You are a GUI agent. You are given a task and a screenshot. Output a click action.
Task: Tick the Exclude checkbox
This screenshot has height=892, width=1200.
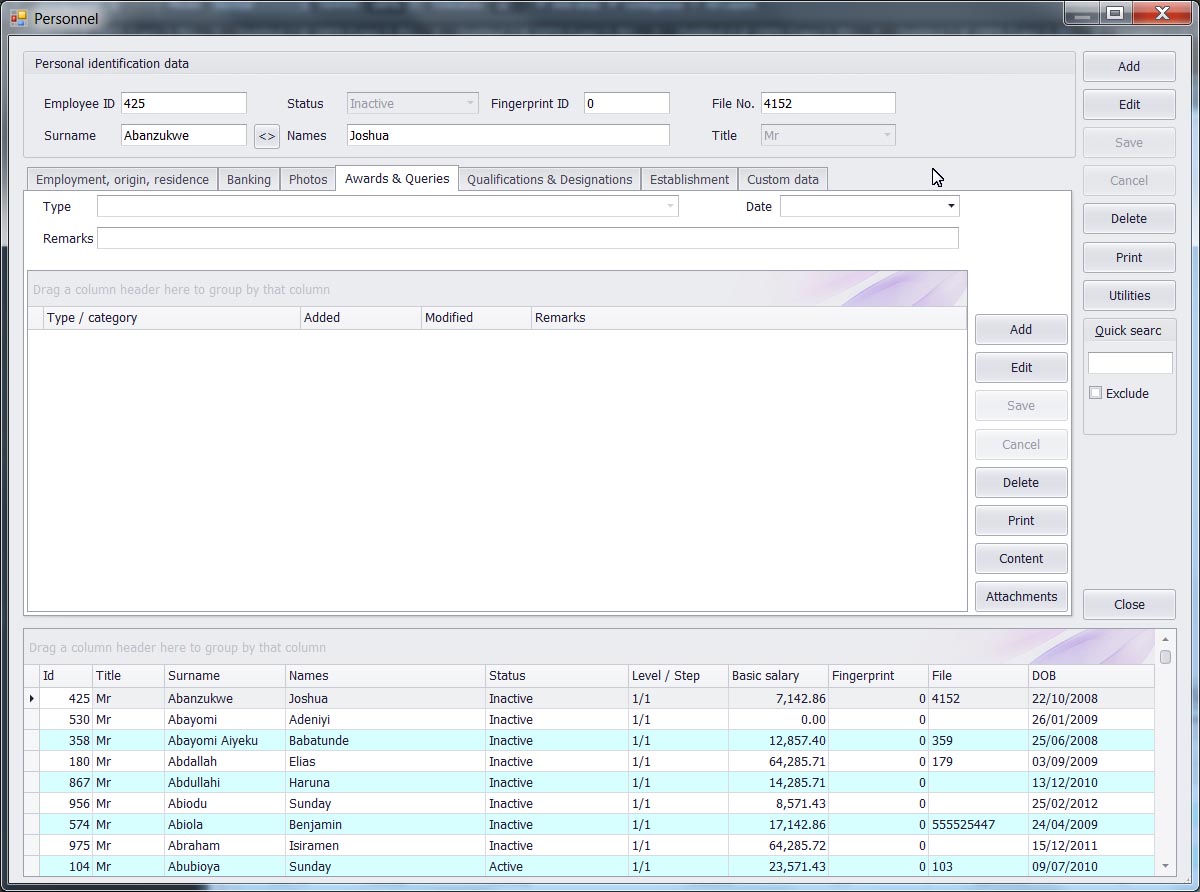pos(1096,393)
